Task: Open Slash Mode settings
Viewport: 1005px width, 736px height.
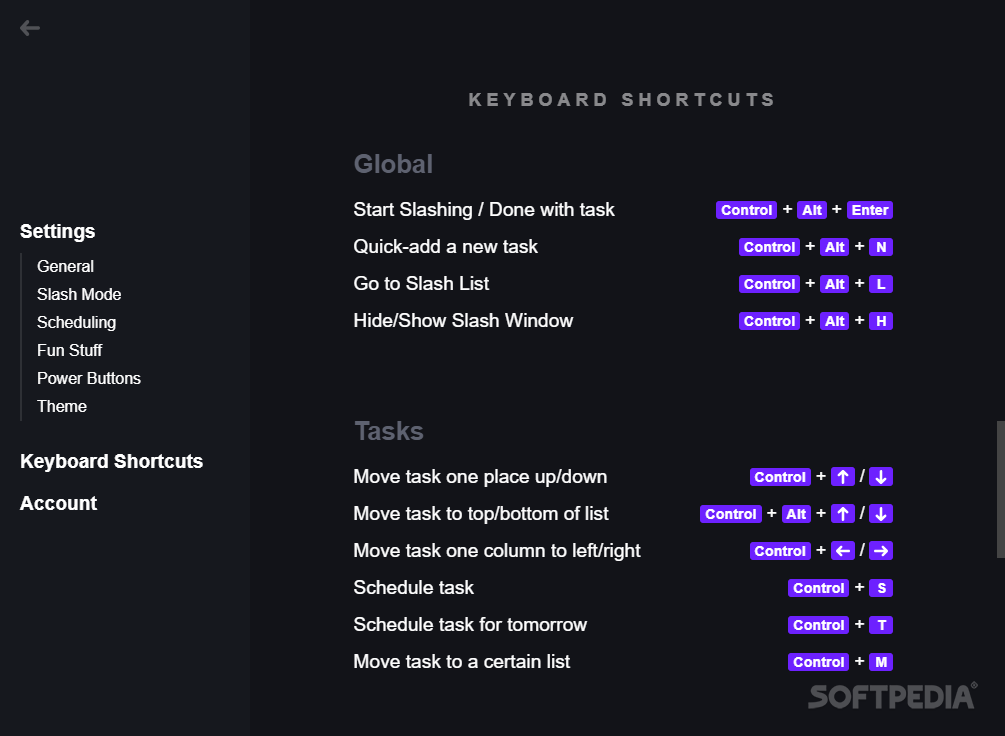Action: click(x=79, y=294)
